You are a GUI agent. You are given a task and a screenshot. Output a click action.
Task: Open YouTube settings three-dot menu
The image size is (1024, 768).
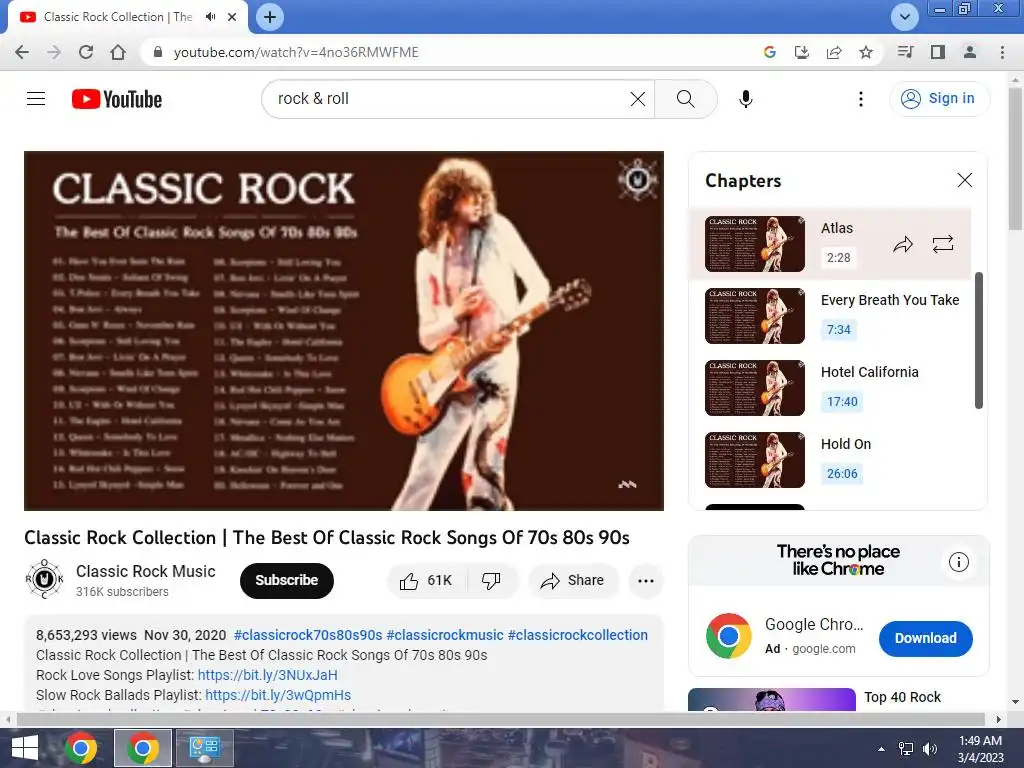[x=861, y=99]
